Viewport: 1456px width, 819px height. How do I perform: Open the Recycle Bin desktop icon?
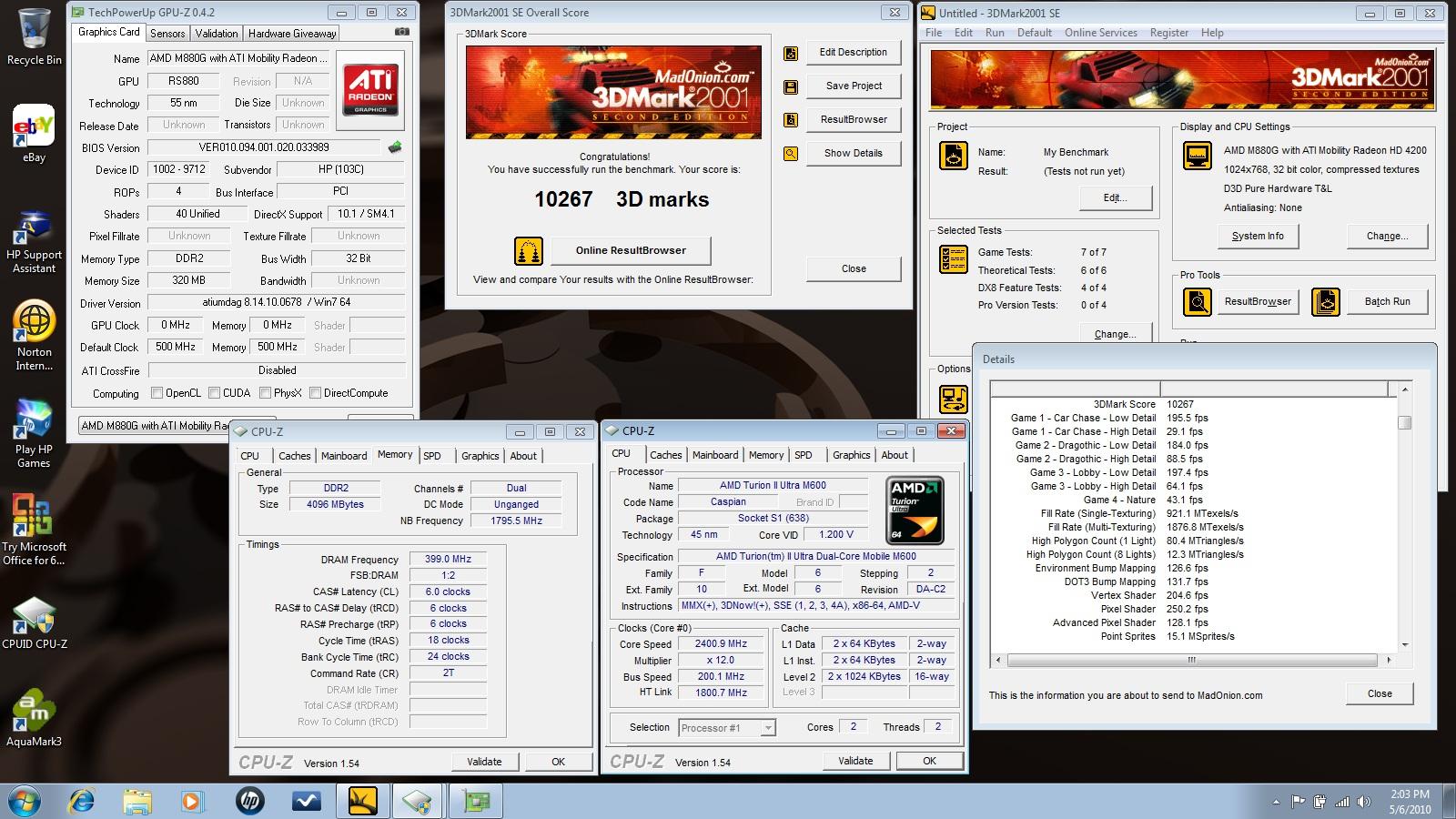34,36
